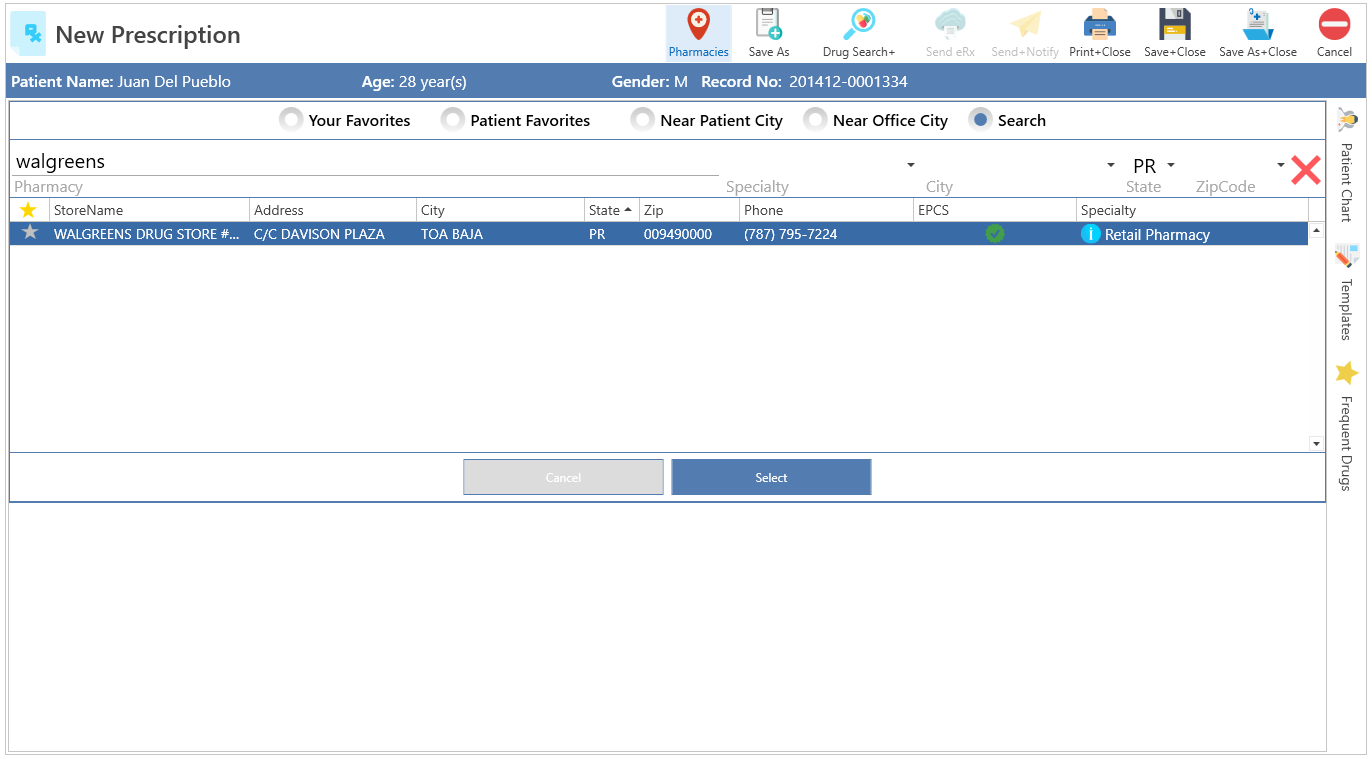This screenshot has width=1372, height=759.
Task: Open the City dropdown arrow
Action: tap(1110, 165)
